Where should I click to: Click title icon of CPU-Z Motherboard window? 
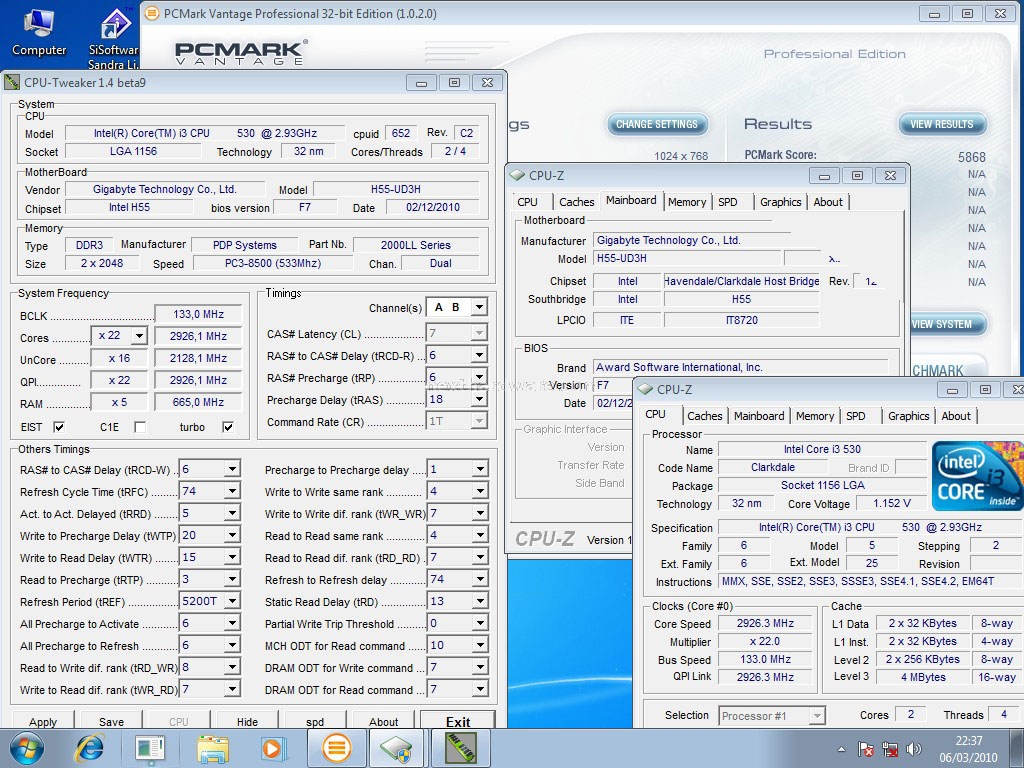point(517,175)
